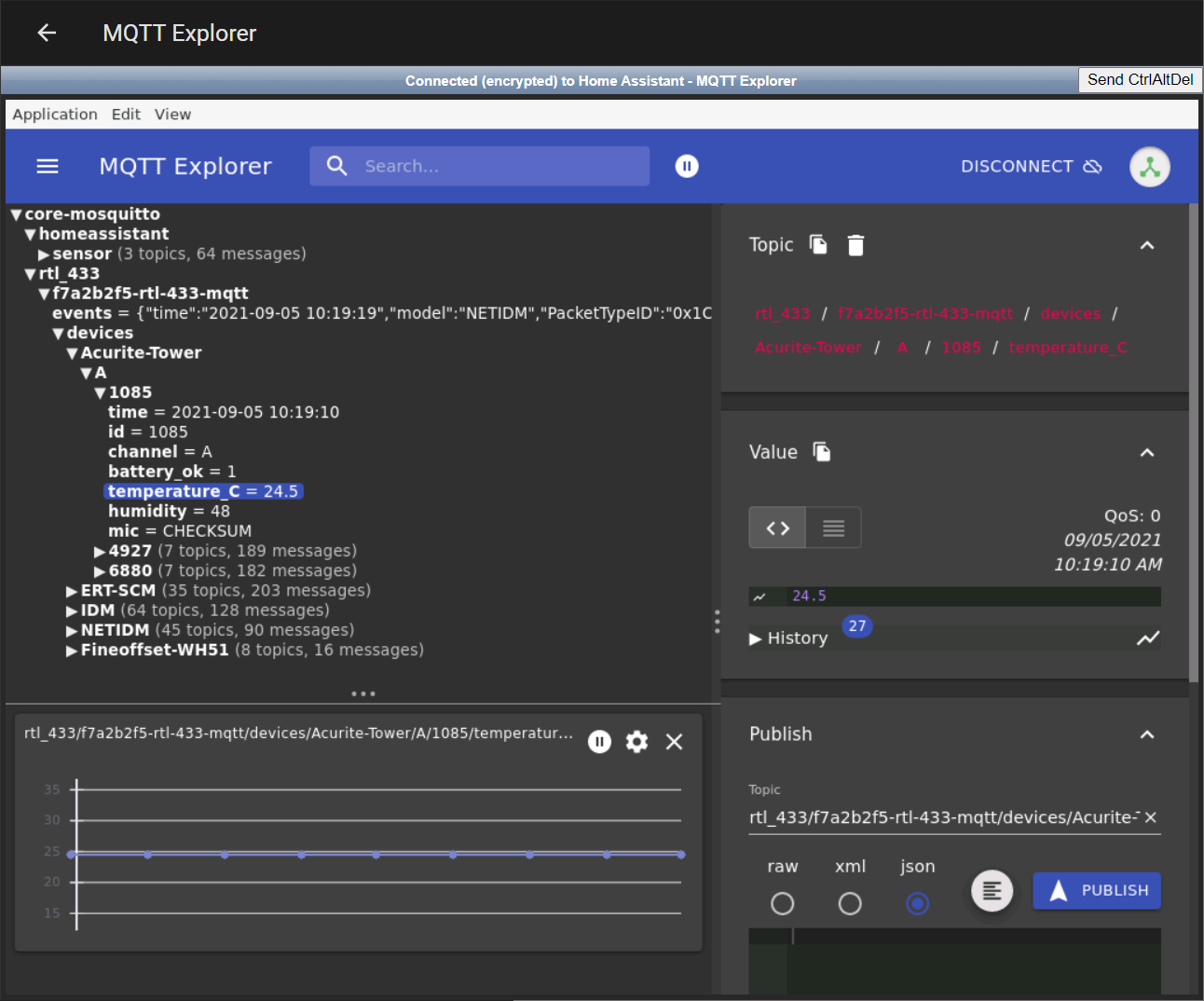Open the green network avatar icon
1204x1001 pixels.
coord(1150,167)
